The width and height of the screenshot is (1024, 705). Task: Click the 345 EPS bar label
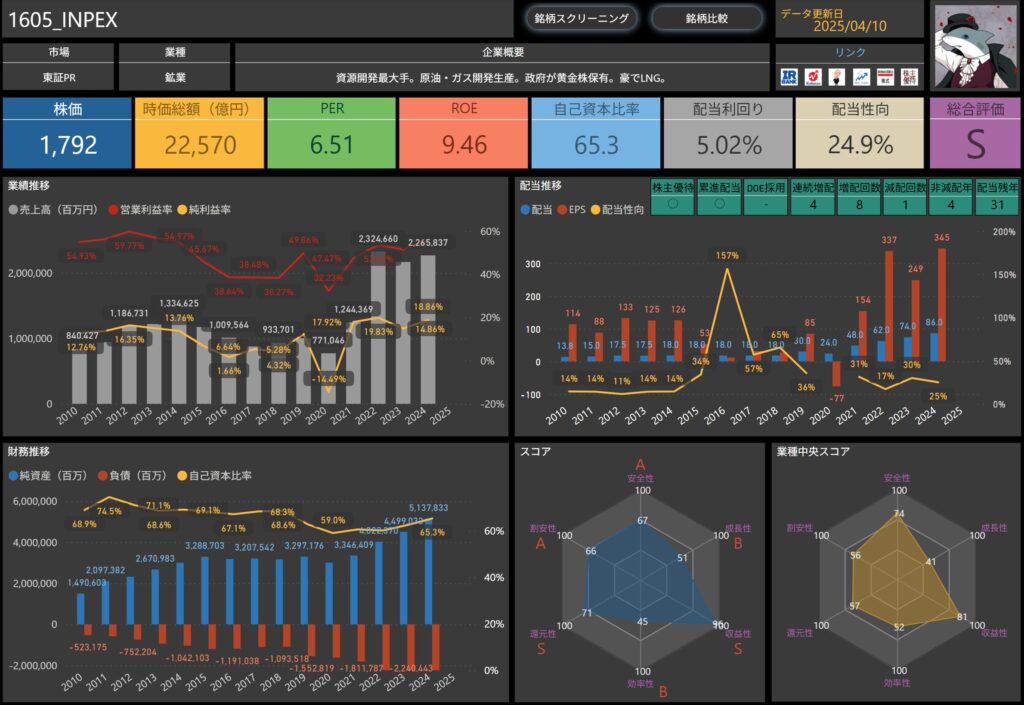(x=941, y=238)
